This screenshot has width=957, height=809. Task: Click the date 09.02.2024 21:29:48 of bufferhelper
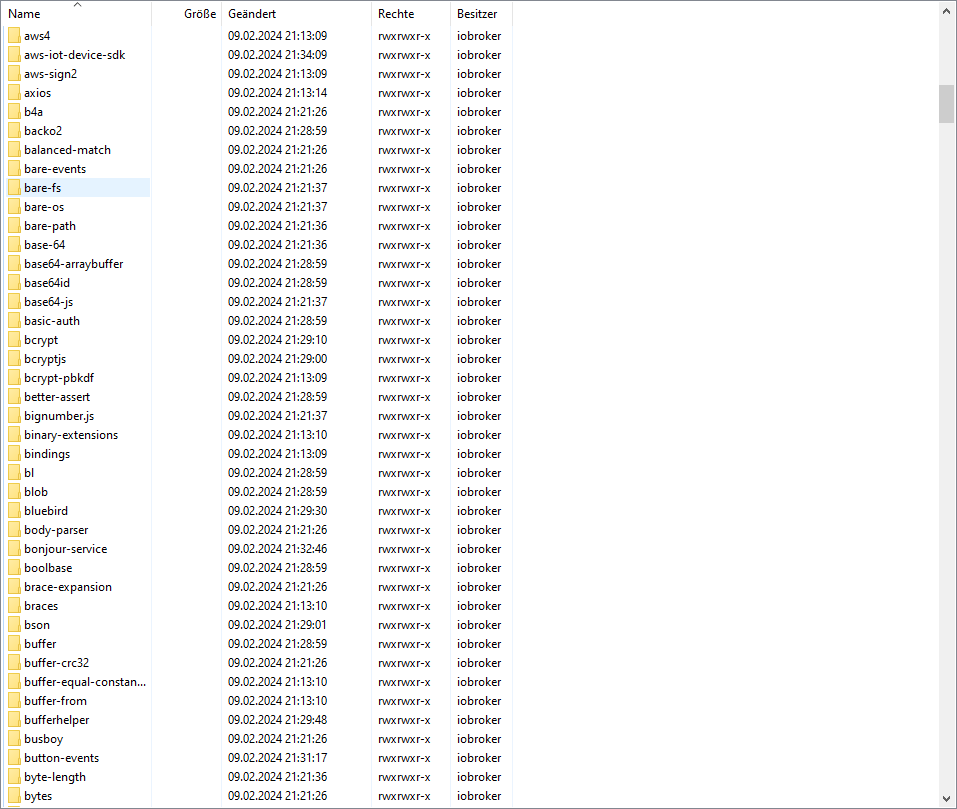(x=278, y=720)
